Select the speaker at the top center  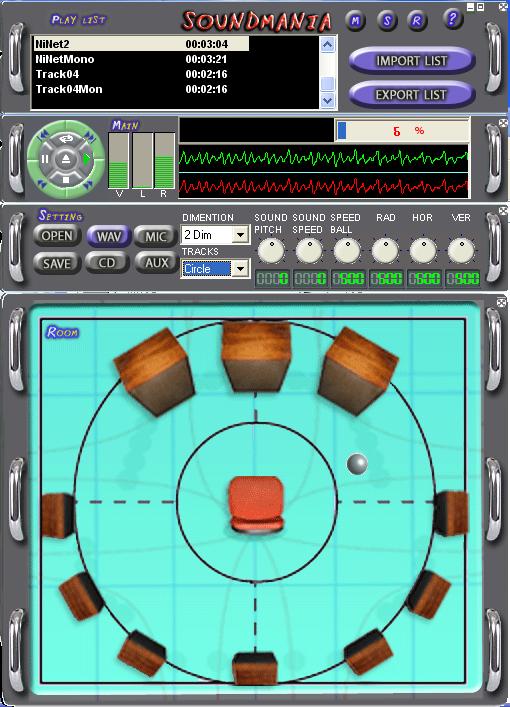[x=256, y=355]
